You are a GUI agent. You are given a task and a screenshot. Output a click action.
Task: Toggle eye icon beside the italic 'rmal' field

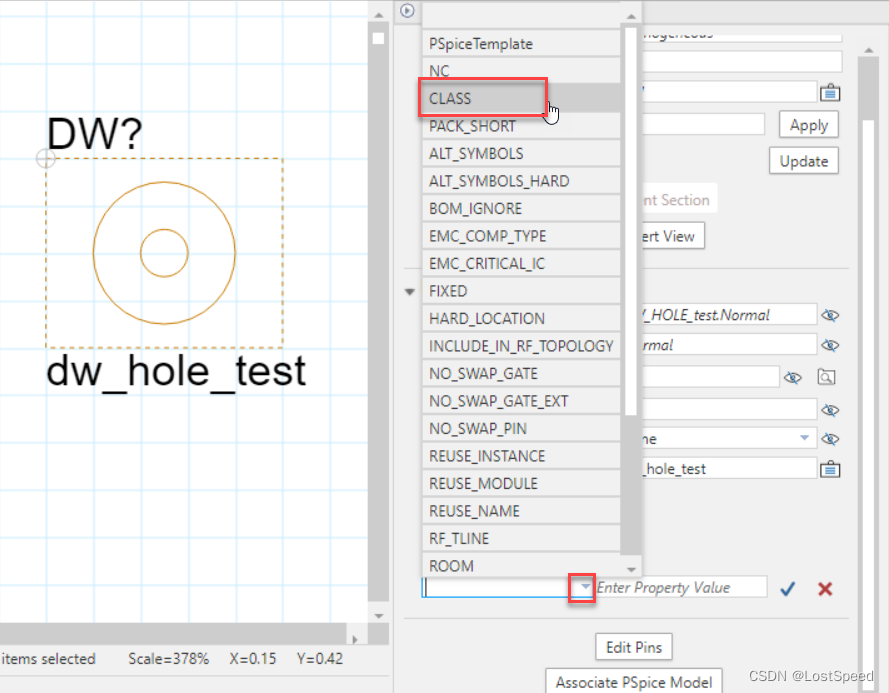pyautogui.click(x=829, y=345)
